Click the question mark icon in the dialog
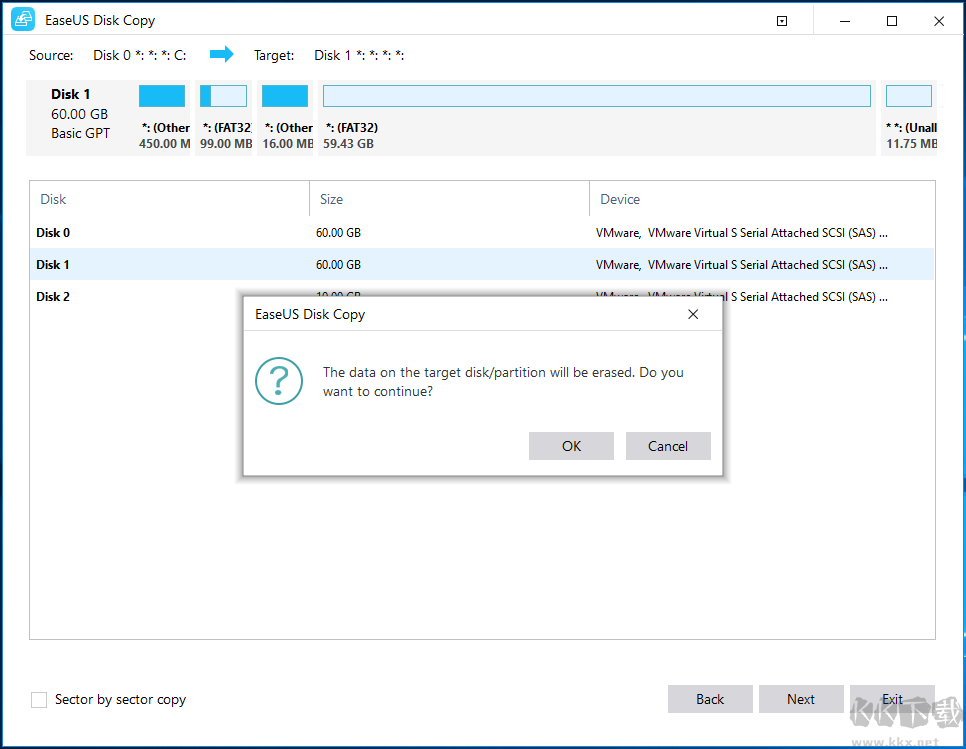The image size is (966, 749). coord(279,381)
